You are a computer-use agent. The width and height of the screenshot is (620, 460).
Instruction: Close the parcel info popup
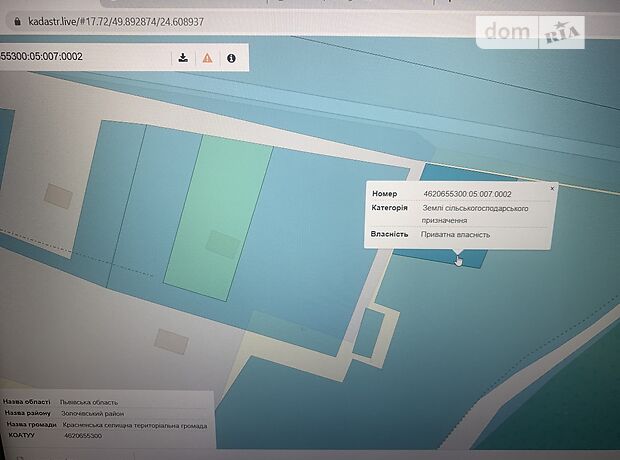point(552,187)
